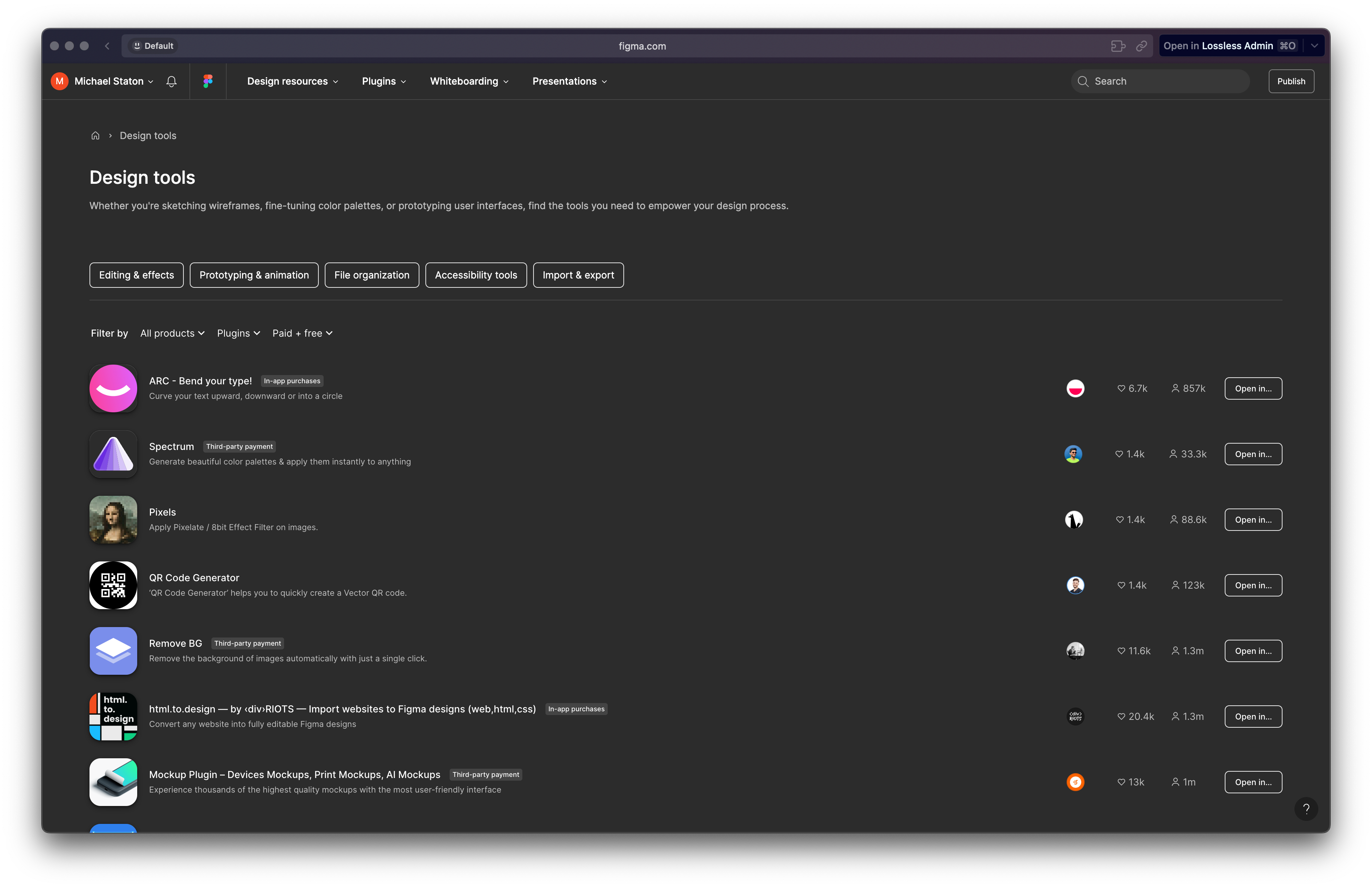Click the Spectrum plugin prism icon
The image size is (1372, 888).
coord(114,454)
